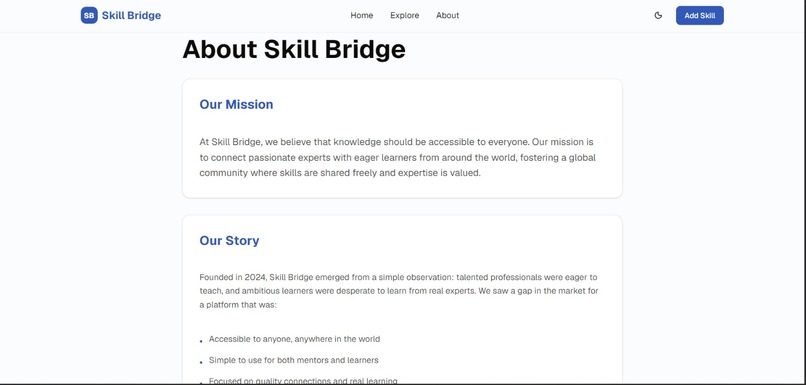Click the mission paragraph starting "At Skill Bridge"

(x=397, y=157)
